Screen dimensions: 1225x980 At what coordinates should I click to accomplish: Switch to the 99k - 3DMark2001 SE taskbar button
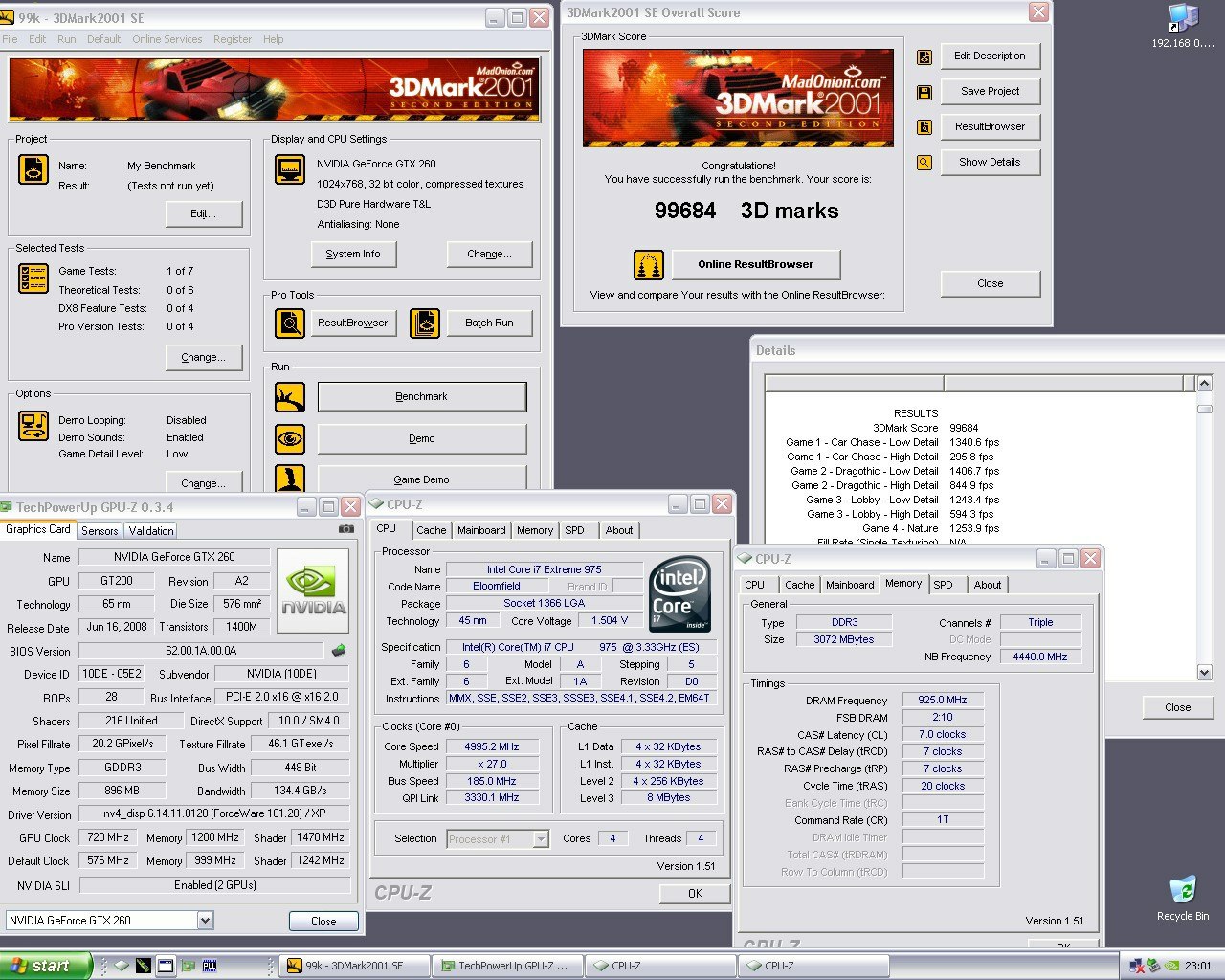click(x=355, y=966)
